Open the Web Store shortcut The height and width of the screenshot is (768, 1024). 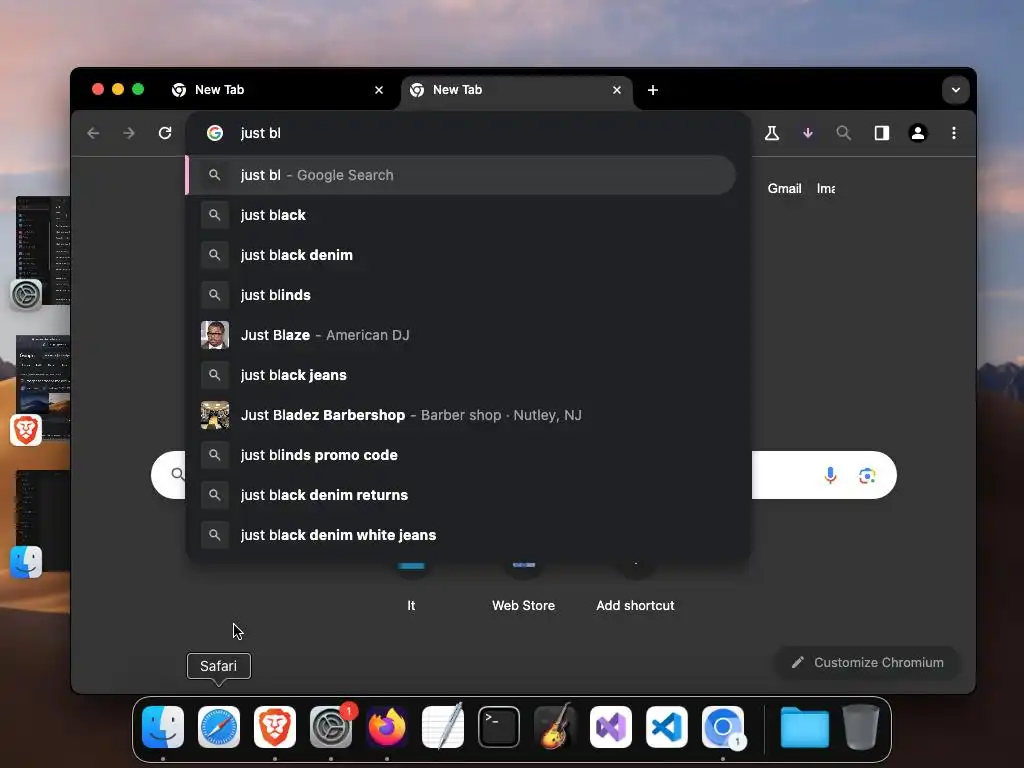click(x=524, y=588)
